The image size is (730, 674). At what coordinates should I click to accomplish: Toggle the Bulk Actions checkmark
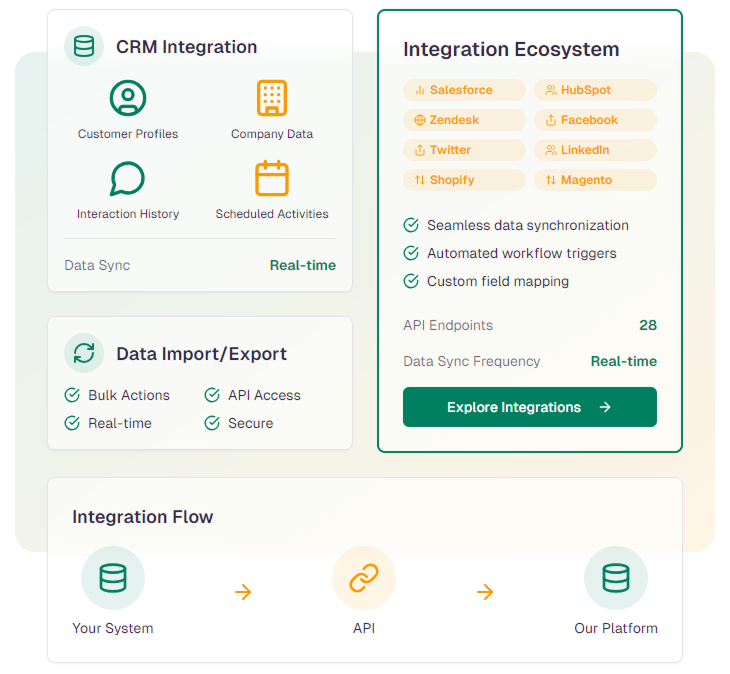pyautogui.click(x=72, y=395)
